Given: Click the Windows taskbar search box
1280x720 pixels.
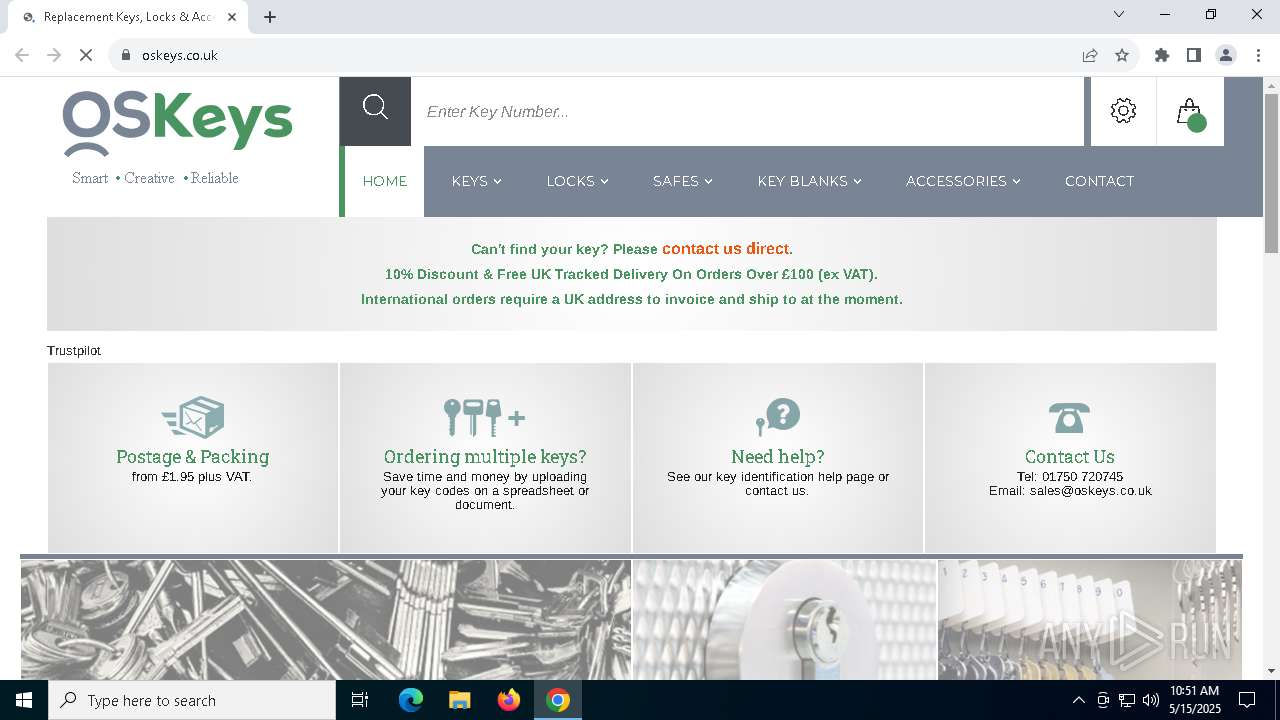Looking at the screenshot, I should 192,700.
